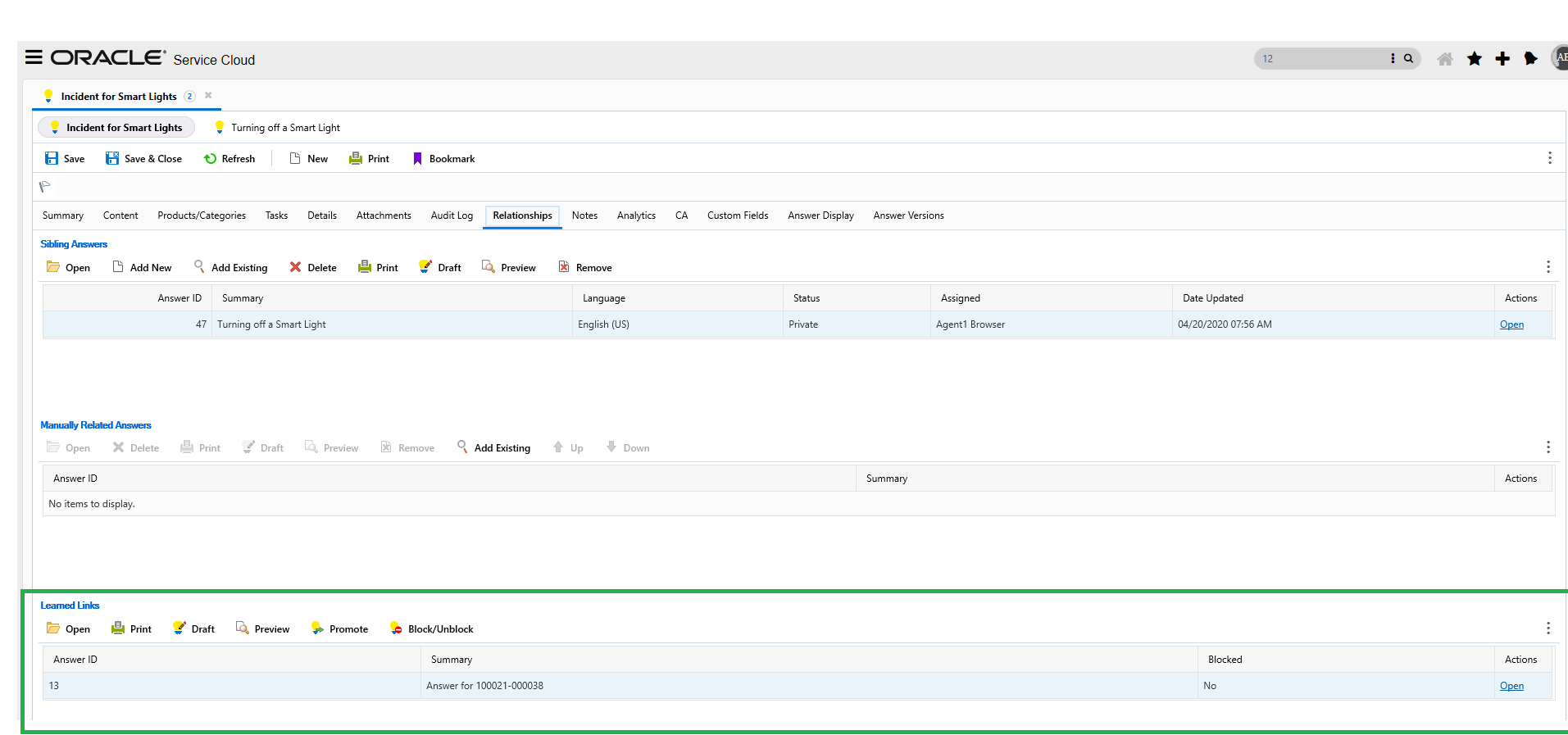
Task: Click Open in Sibling Answers toolbar
Action: tap(68, 268)
